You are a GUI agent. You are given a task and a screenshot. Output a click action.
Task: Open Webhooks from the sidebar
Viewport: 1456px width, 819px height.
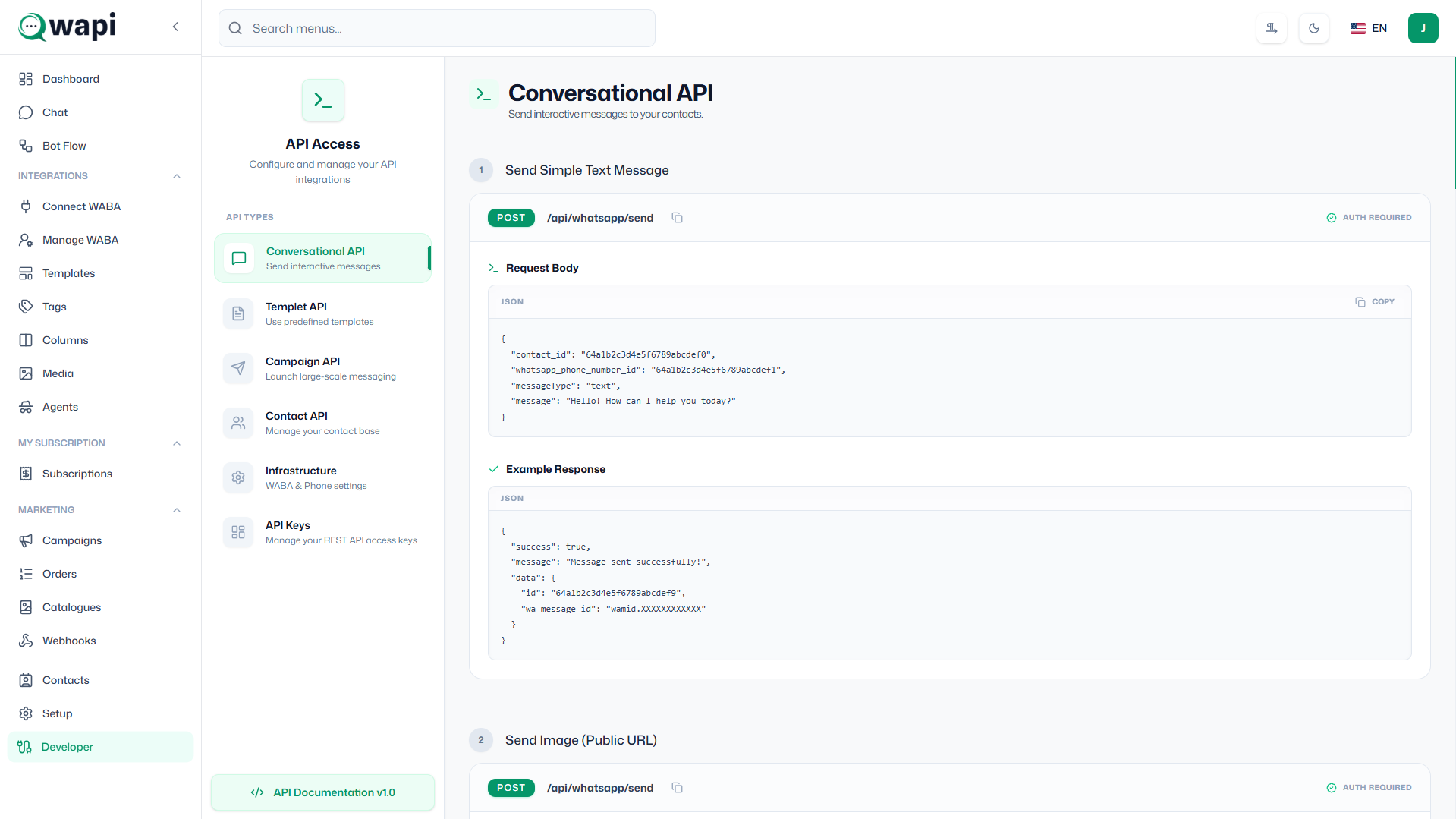pos(69,641)
